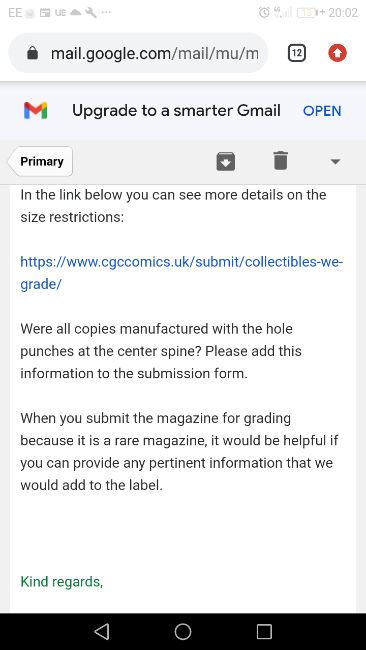The height and width of the screenshot is (650, 366).
Task: Tap the alarm clock status icon
Action: pyautogui.click(x=264, y=12)
